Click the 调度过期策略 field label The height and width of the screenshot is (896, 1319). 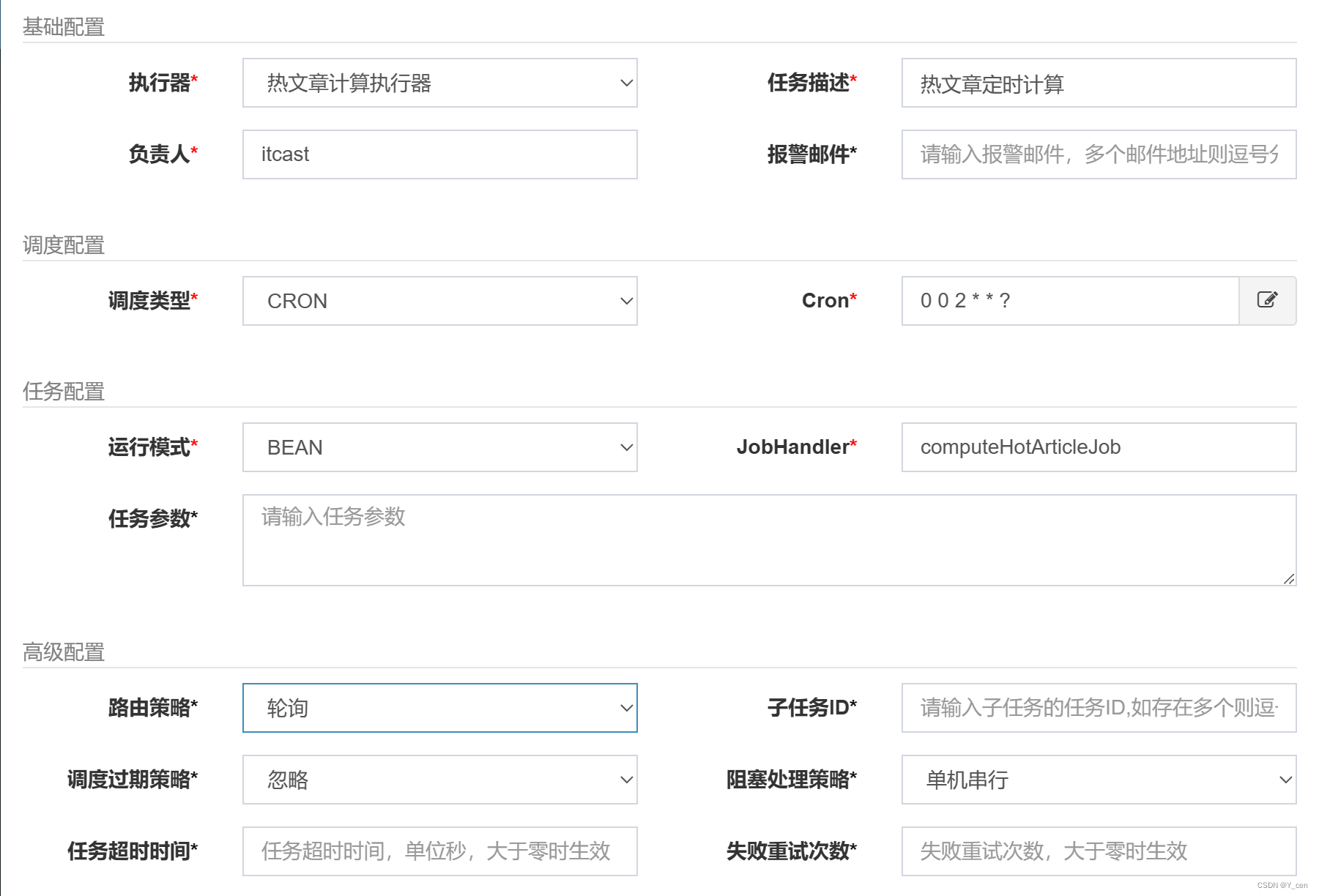133,780
